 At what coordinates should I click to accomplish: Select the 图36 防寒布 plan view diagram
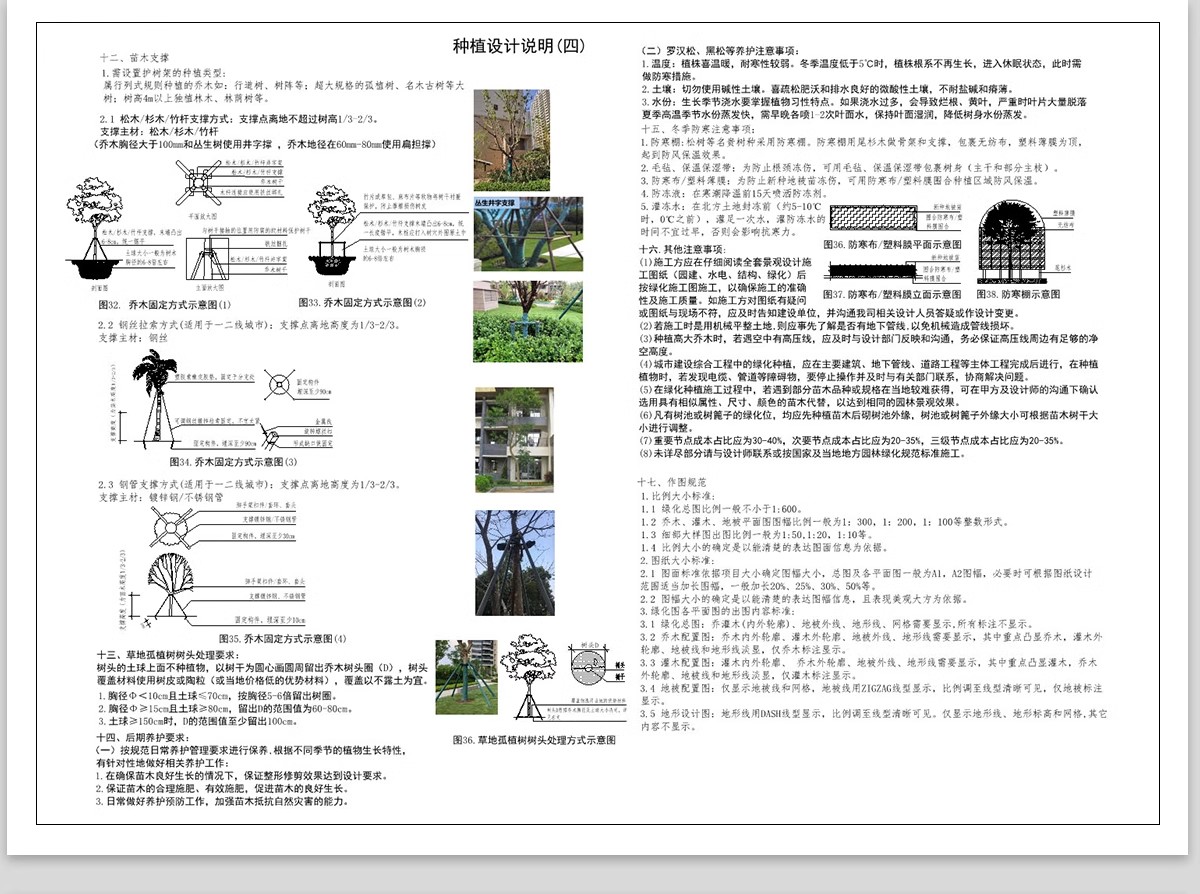pyautogui.click(x=874, y=216)
